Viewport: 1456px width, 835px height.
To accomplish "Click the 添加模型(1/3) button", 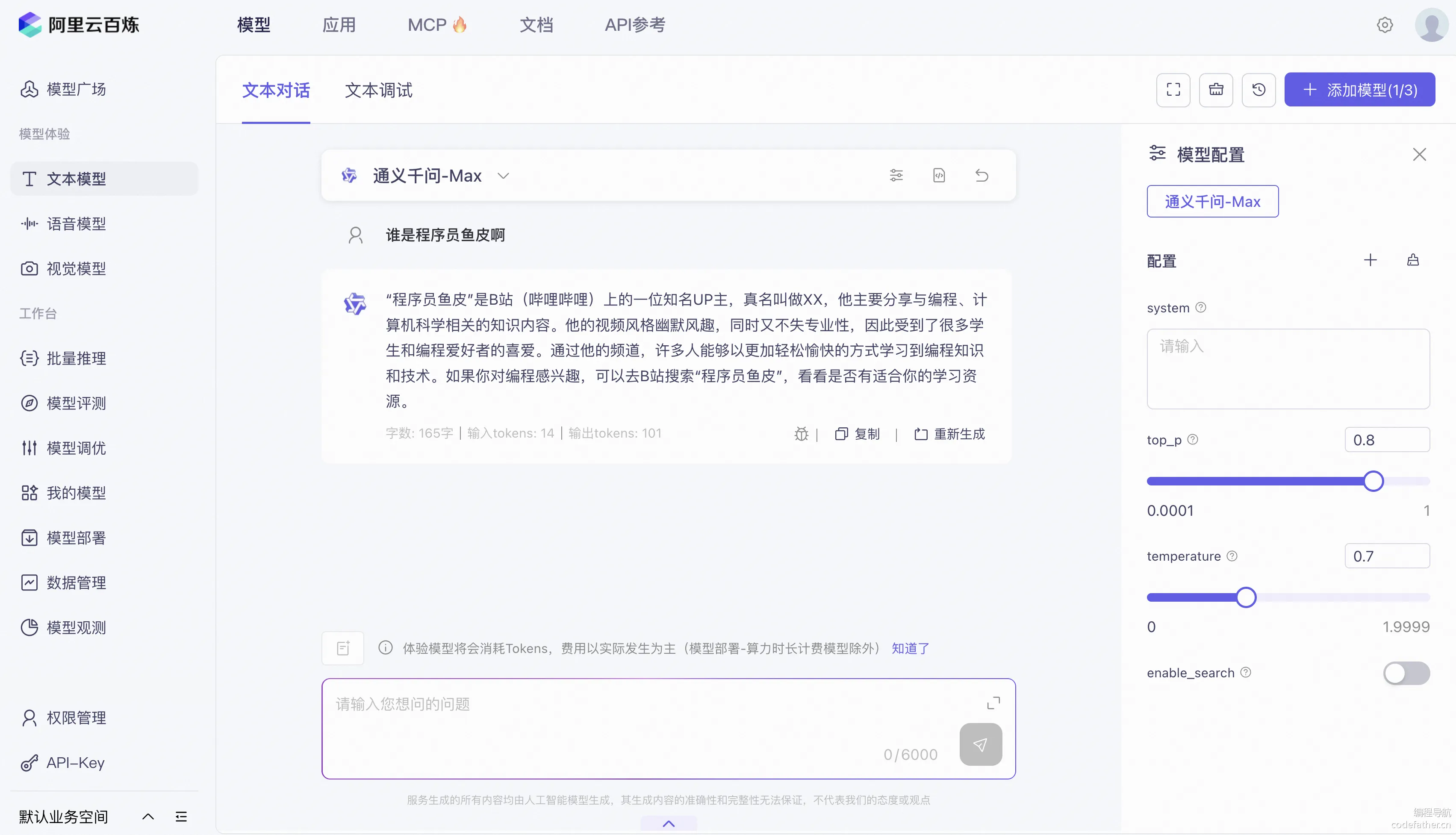I will [1360, 89].
